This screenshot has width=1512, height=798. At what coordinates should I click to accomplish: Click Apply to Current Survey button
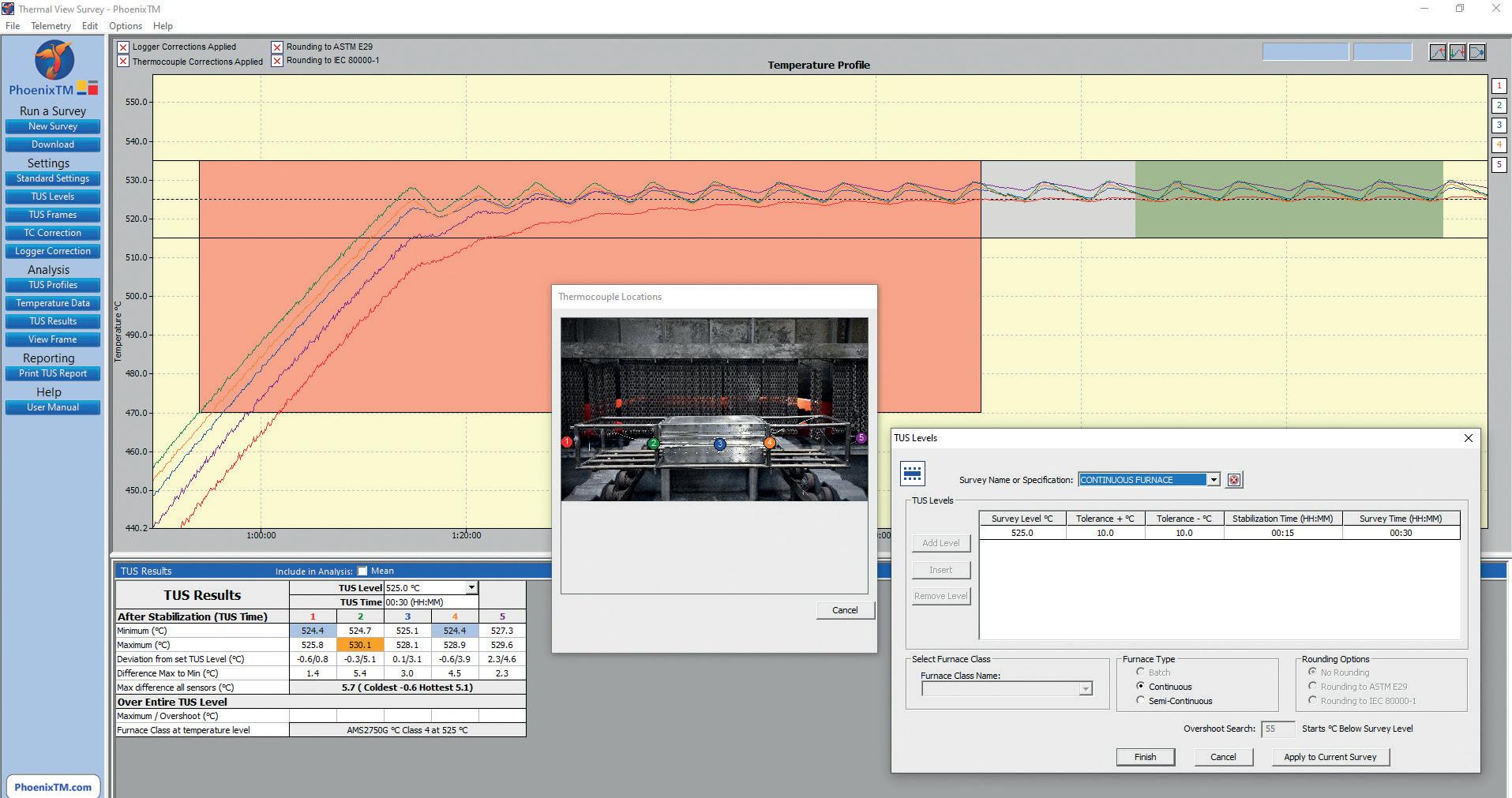pos(1330,757)
